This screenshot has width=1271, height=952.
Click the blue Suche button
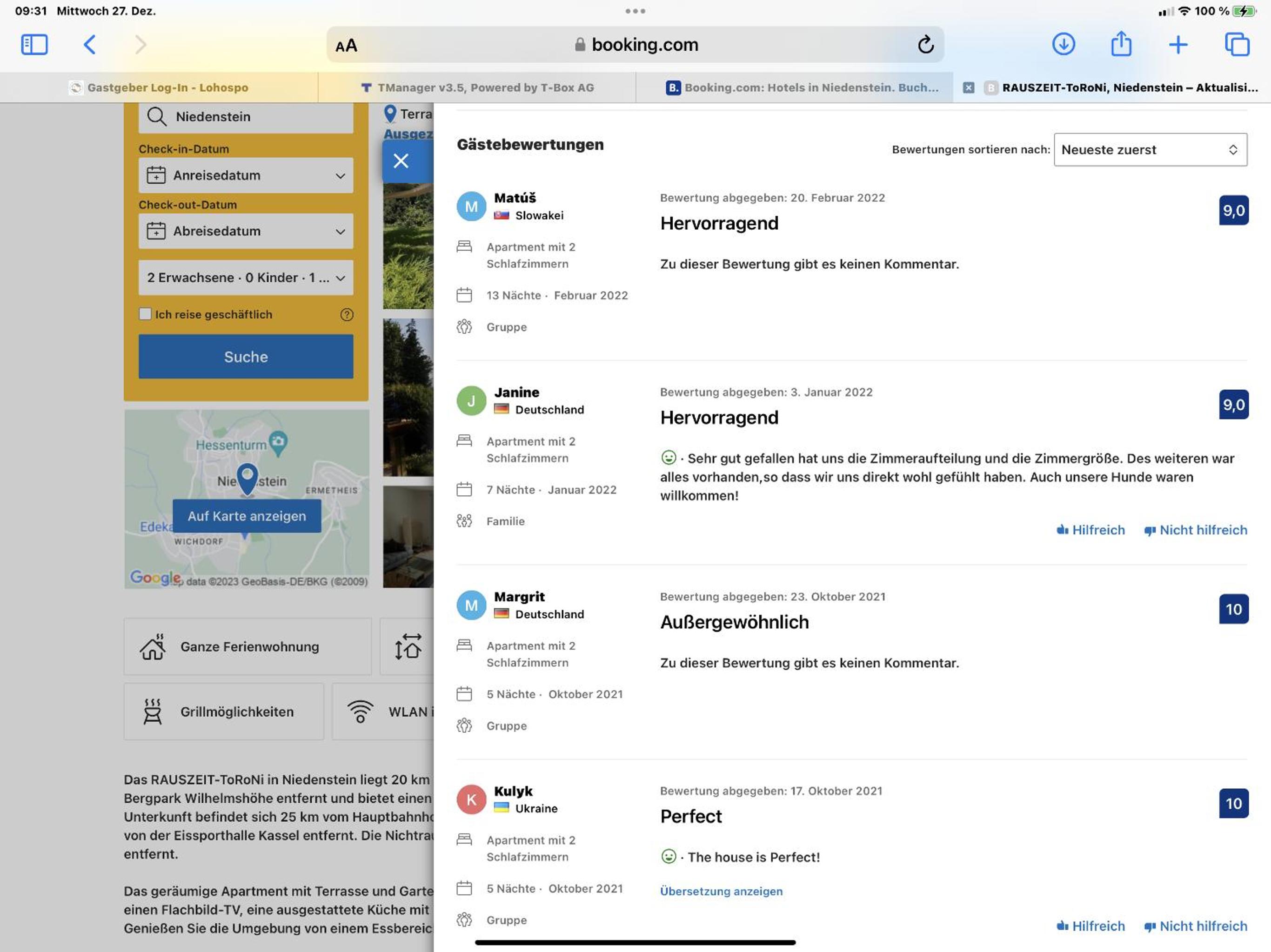coord(246,356)
